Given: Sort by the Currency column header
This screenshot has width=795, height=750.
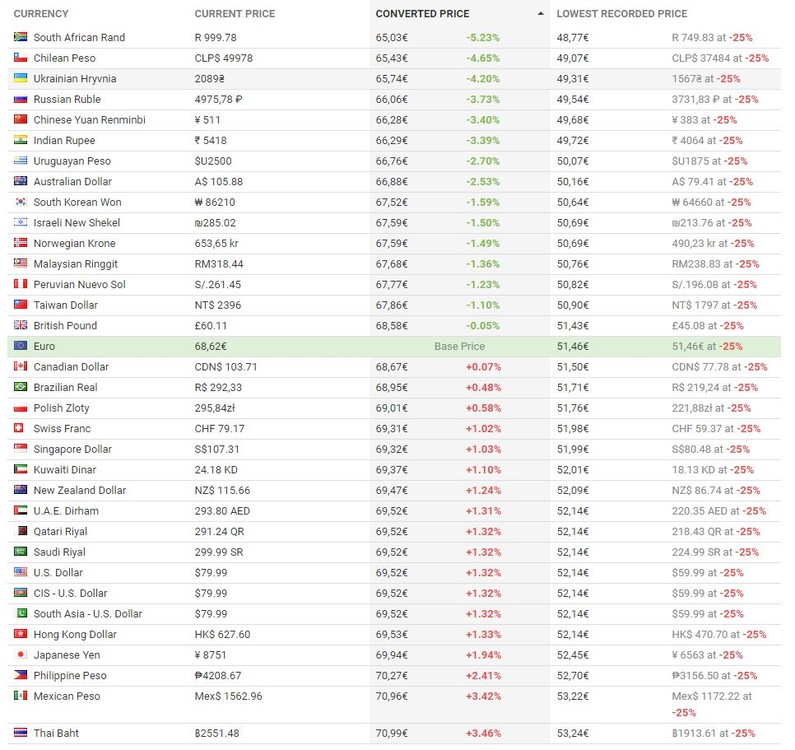Looking at the screenshot, I should pyautogui.click(x=40, y=14).
